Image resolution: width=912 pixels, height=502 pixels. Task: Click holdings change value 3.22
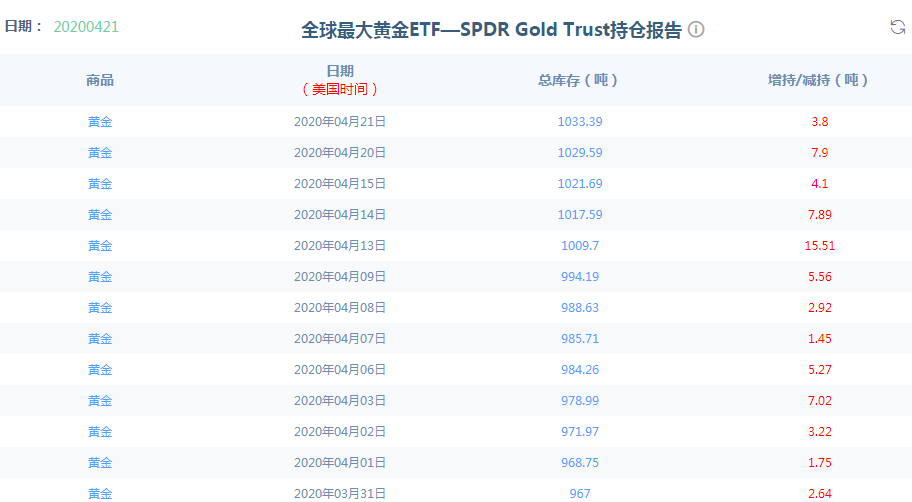pos(820,432)
